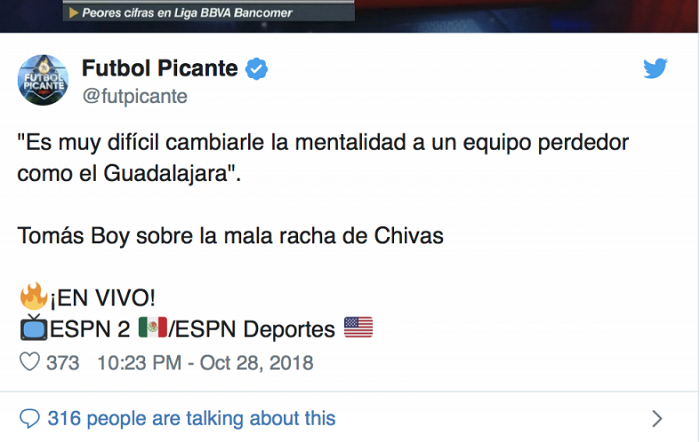Click the fire emoji before EN VIVO
700x442 pixels.
tap(32, 296)
